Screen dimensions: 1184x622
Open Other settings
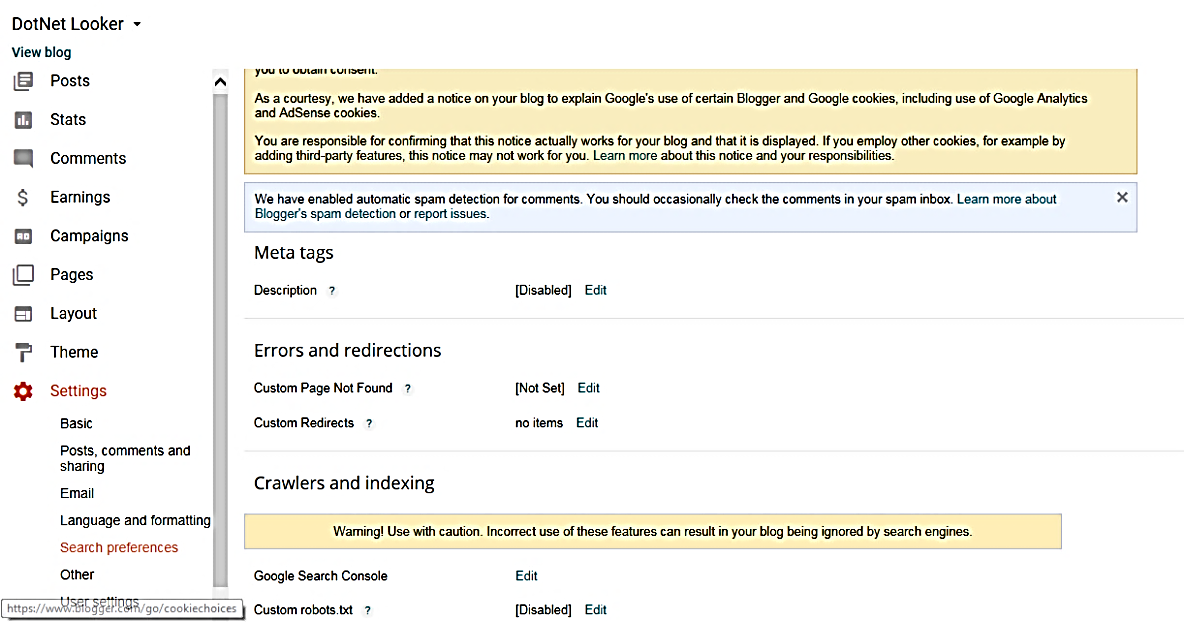tap(77, 574)
